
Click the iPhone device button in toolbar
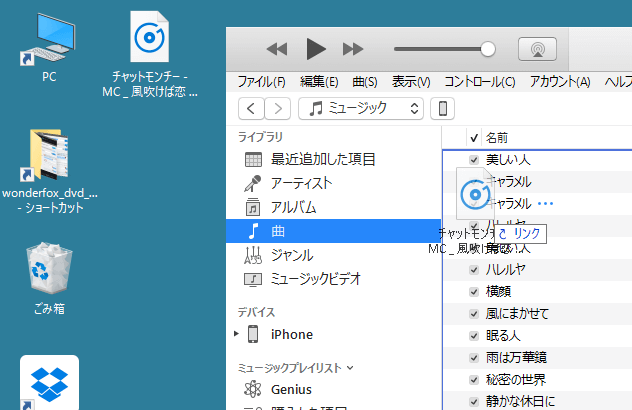[443, 108]
